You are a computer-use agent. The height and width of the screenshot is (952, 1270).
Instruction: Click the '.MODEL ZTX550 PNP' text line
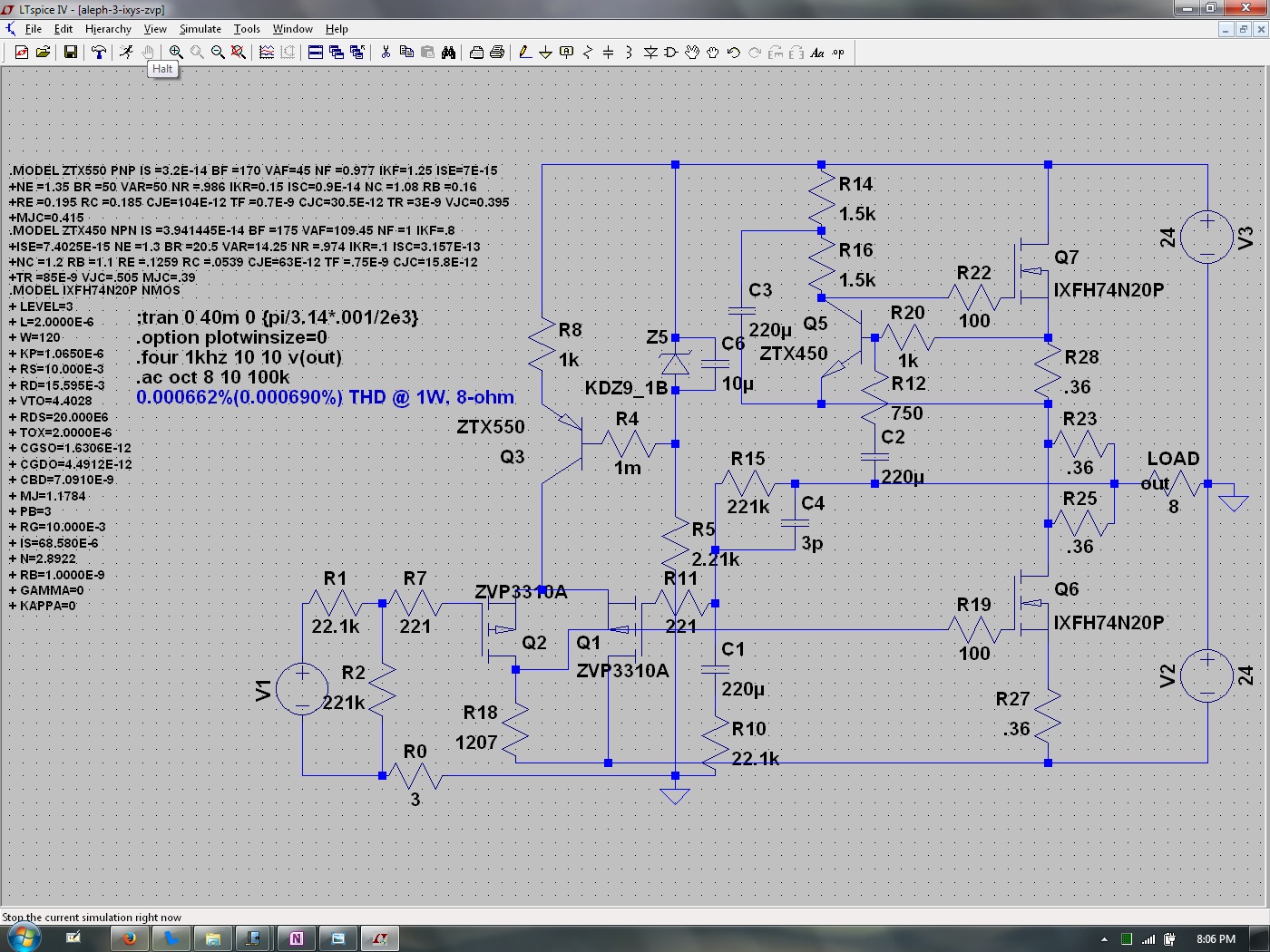click(x=253, y=170)
